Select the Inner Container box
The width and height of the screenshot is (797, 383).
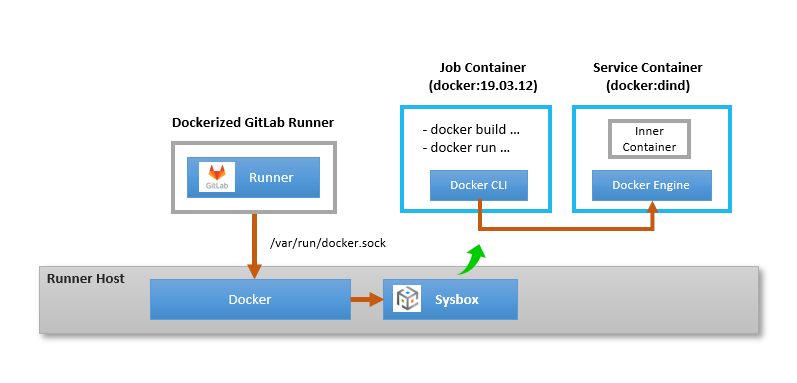click(649, 139)
